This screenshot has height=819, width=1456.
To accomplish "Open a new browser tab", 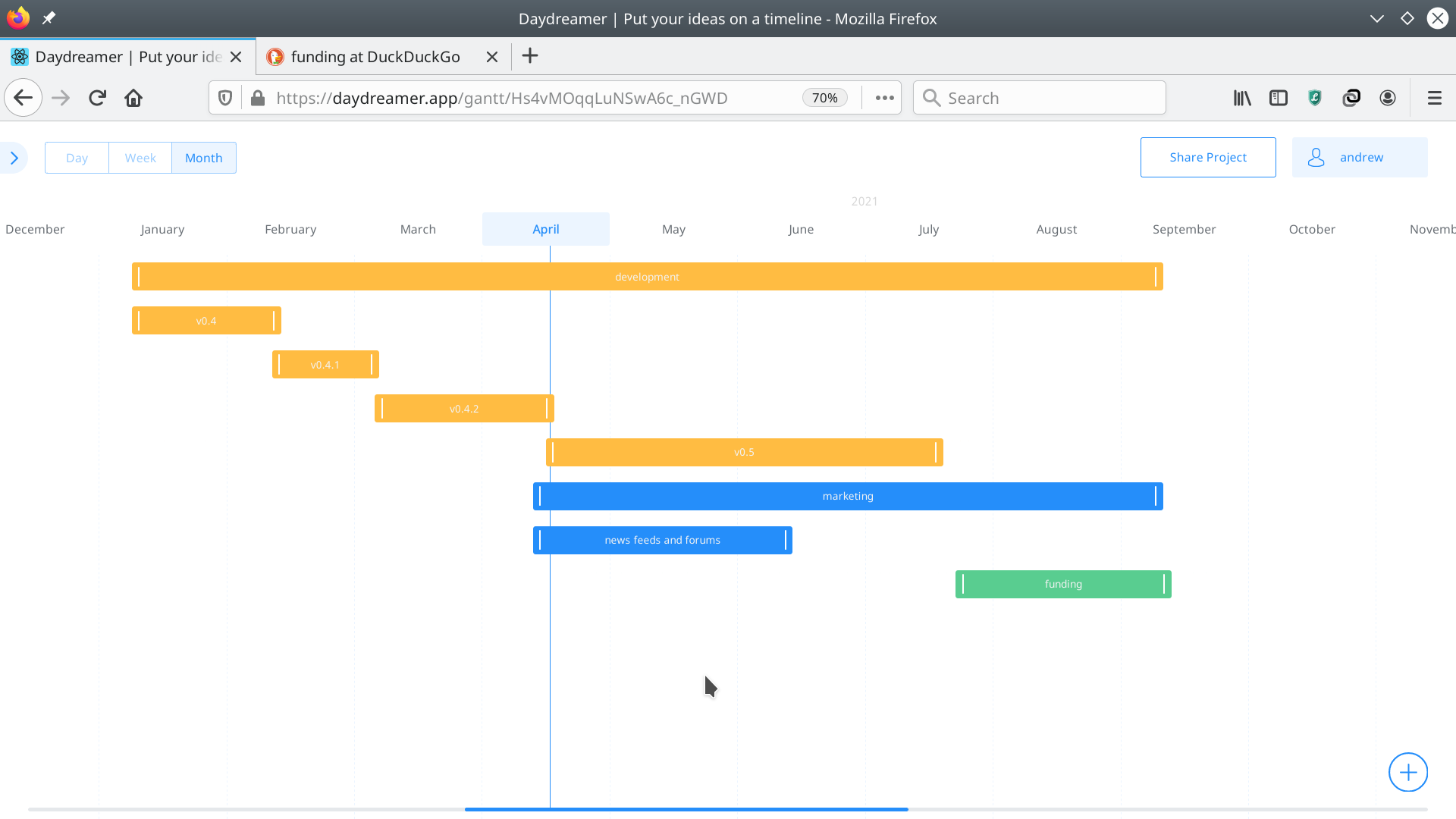I will click(530, 56).
